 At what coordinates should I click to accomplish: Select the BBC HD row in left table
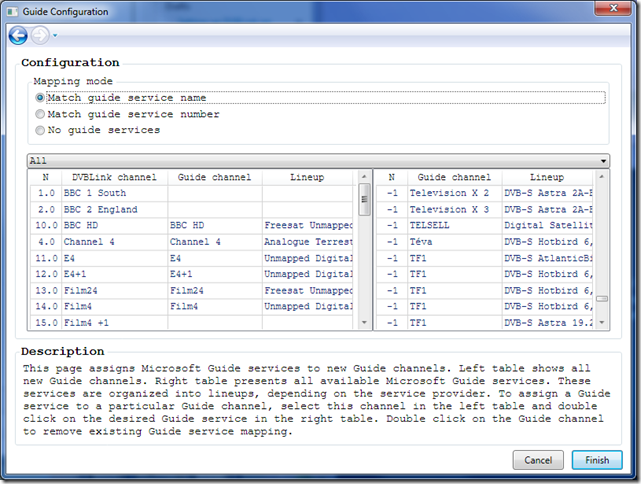[191, 225]
